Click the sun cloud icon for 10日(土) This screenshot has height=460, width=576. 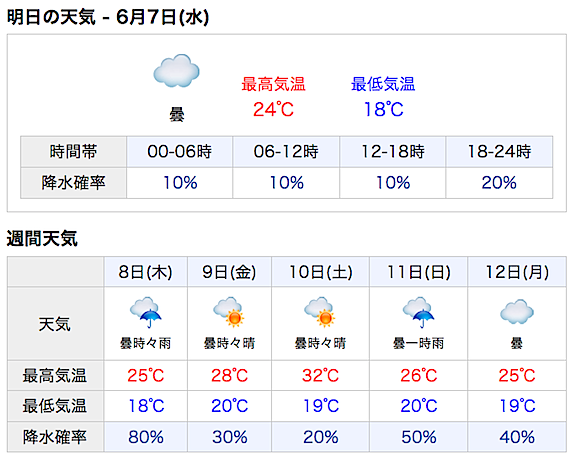coord(320,312)
